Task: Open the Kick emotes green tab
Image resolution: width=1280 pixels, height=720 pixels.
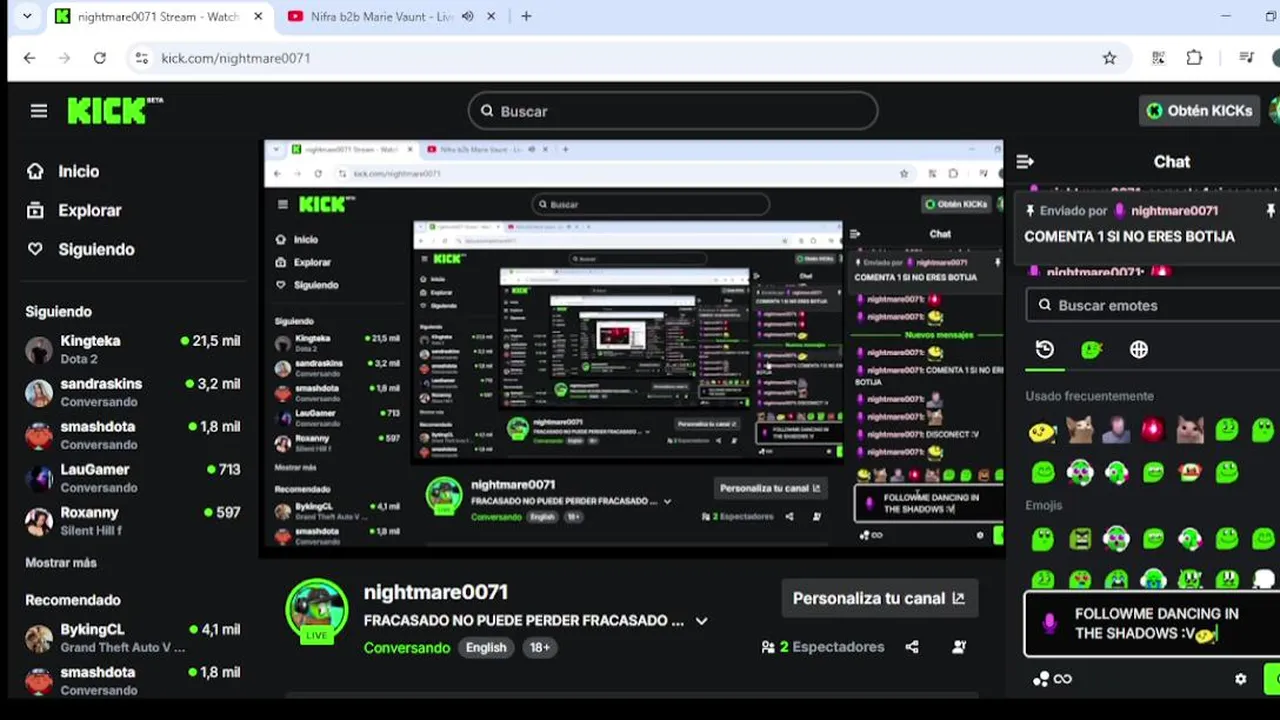Action: 1091,350
